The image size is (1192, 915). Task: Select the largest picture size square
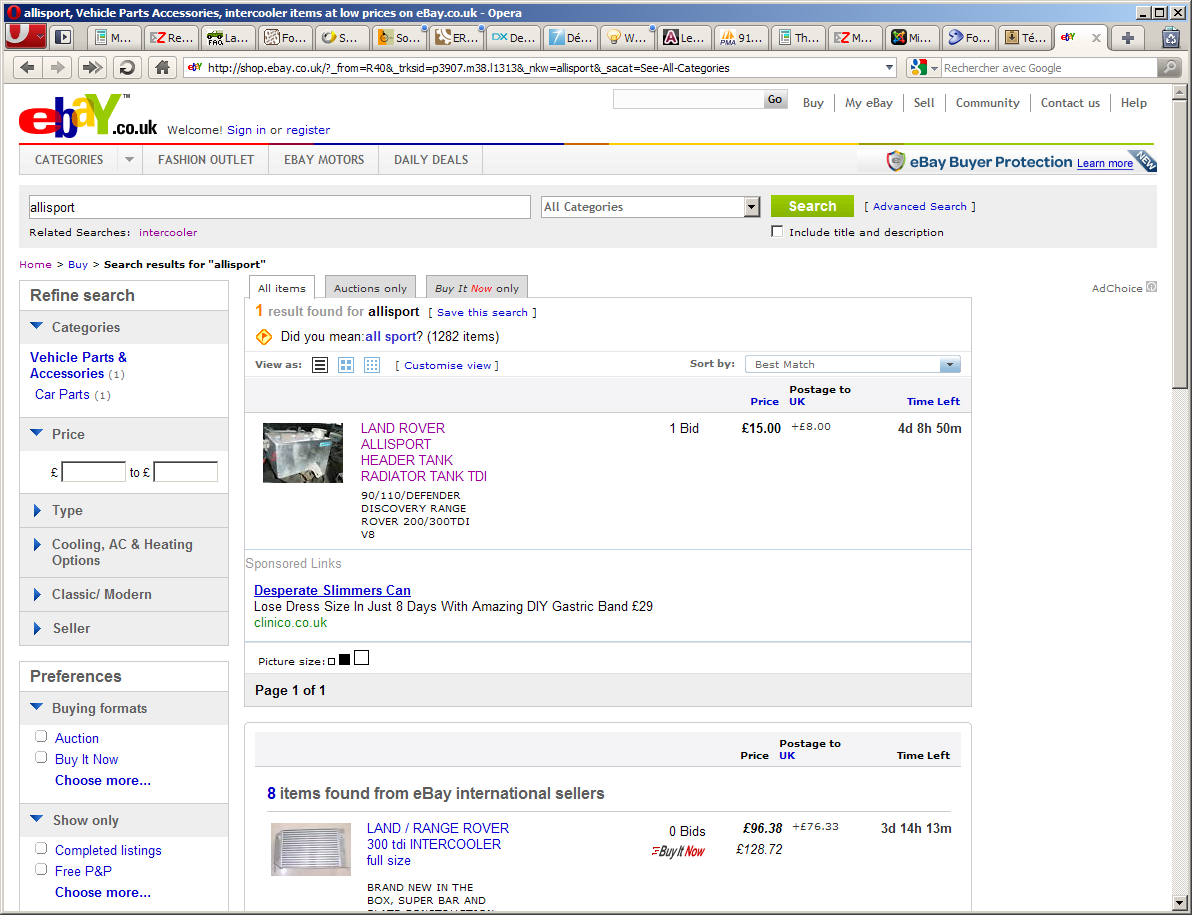[x=361, y=658]
